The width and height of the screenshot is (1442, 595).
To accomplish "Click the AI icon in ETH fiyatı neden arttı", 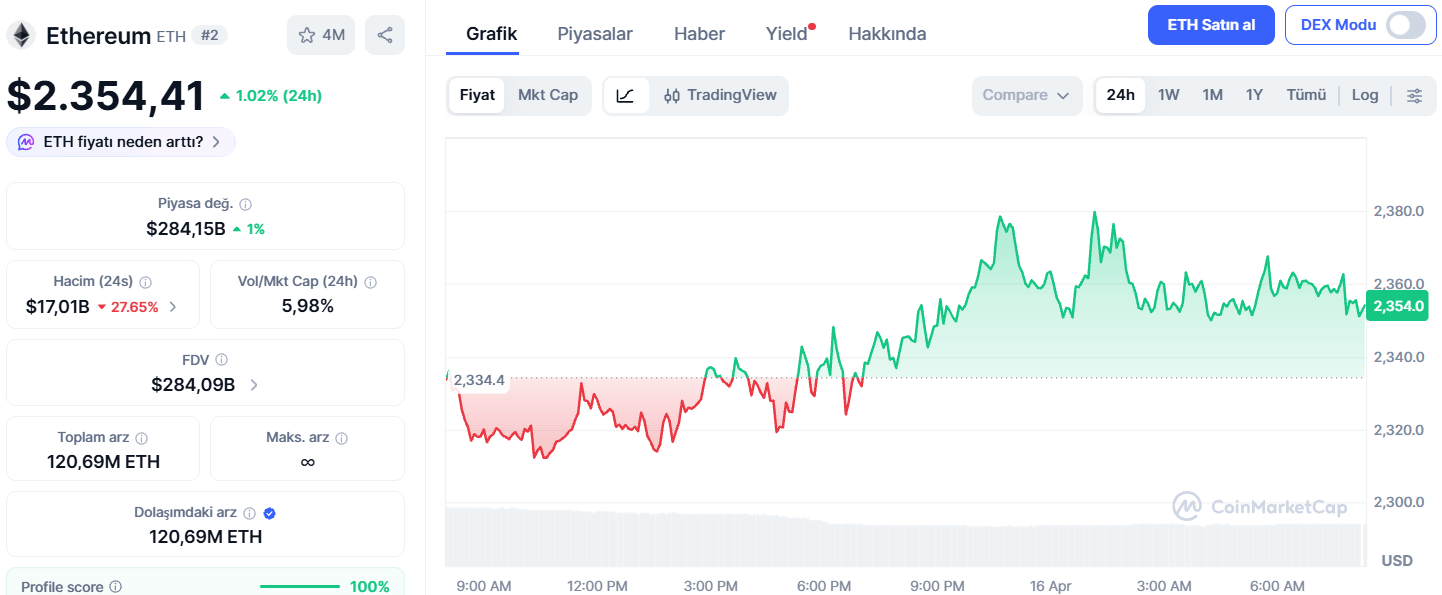I will point(26,142).
